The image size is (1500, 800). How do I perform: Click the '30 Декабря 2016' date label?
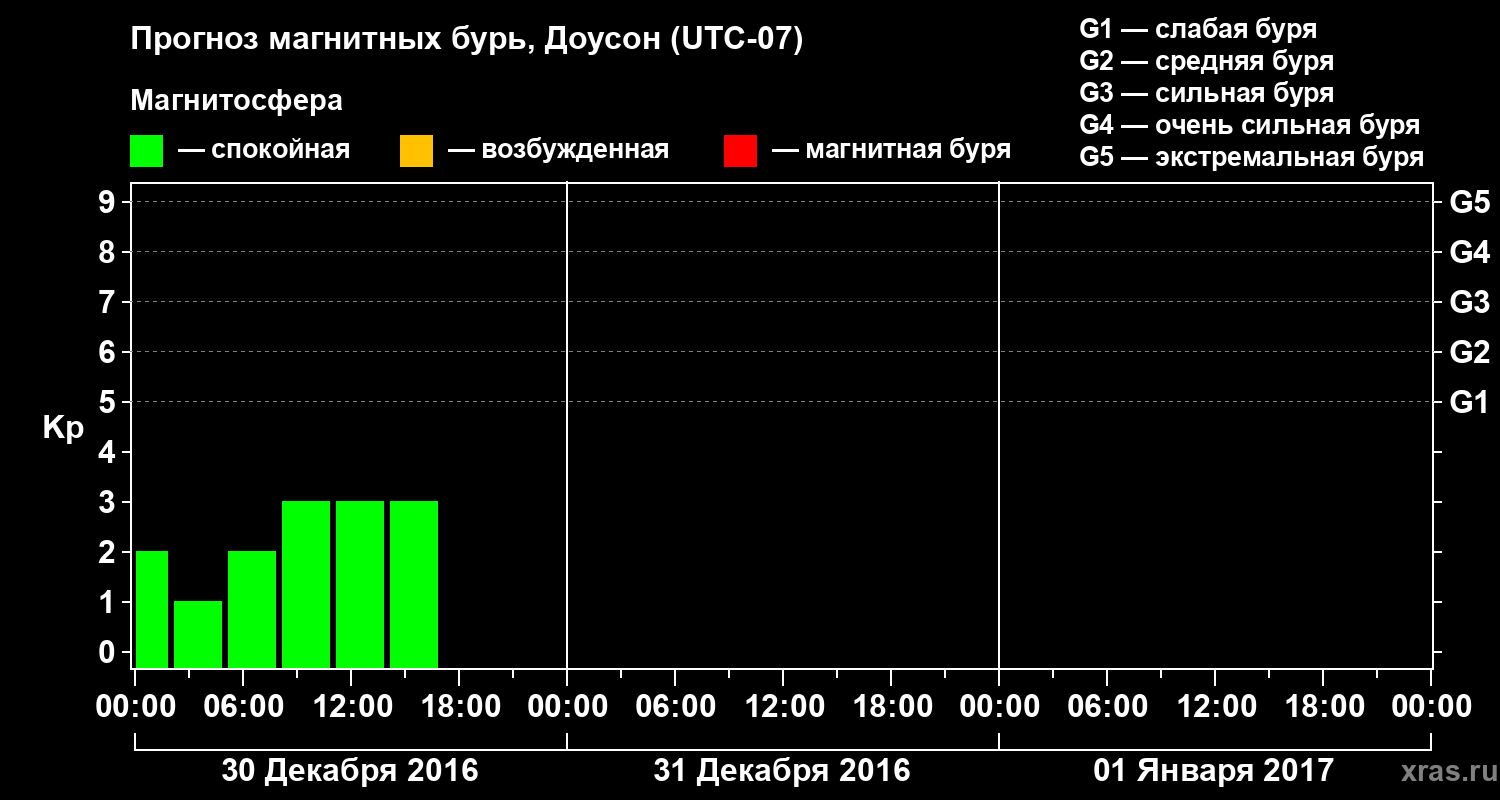coord(350,771)
